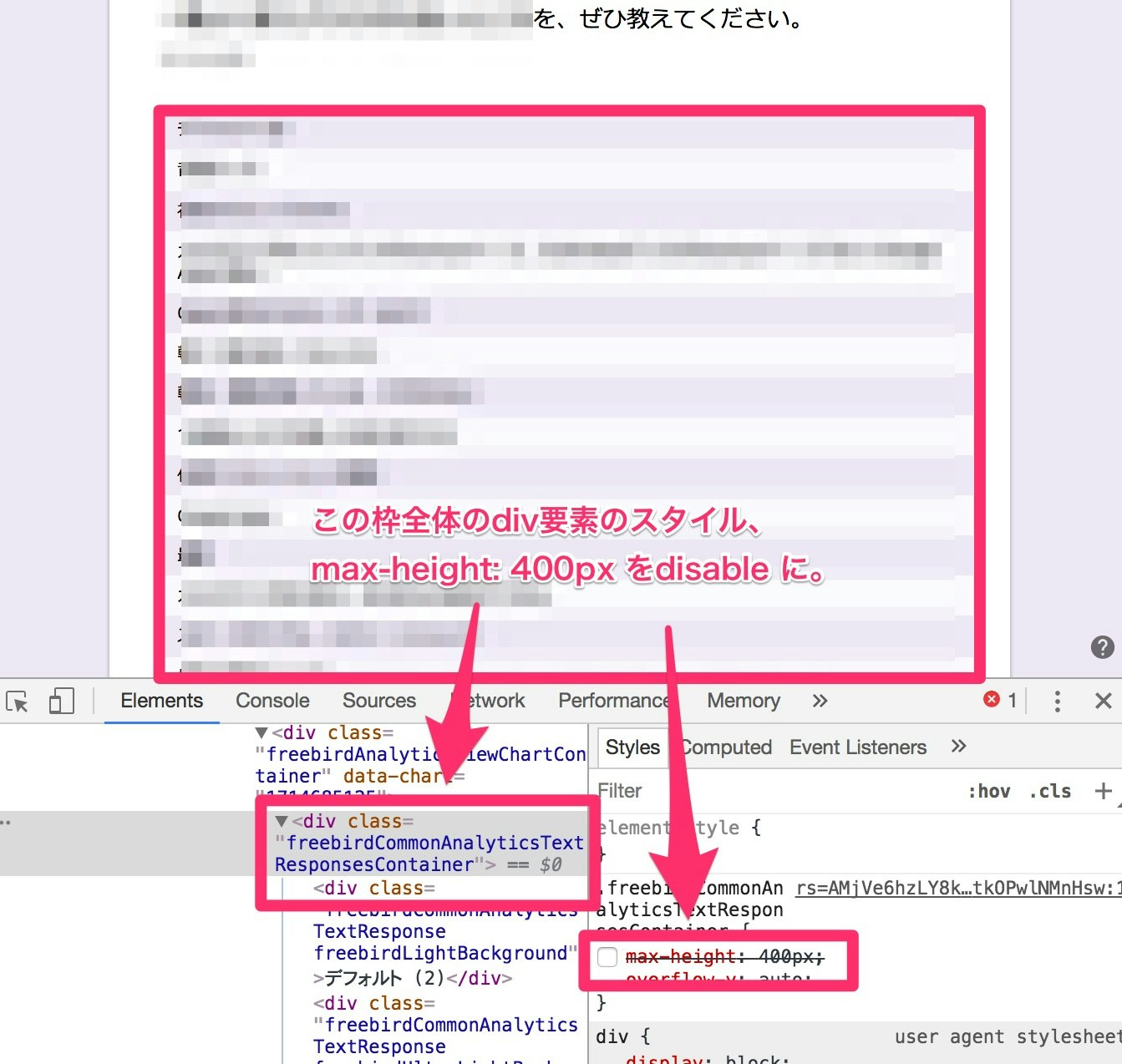The image size is (1122, 1064).
Task: Click the freebirdLightBackground class name
Action: coord(440,953)
